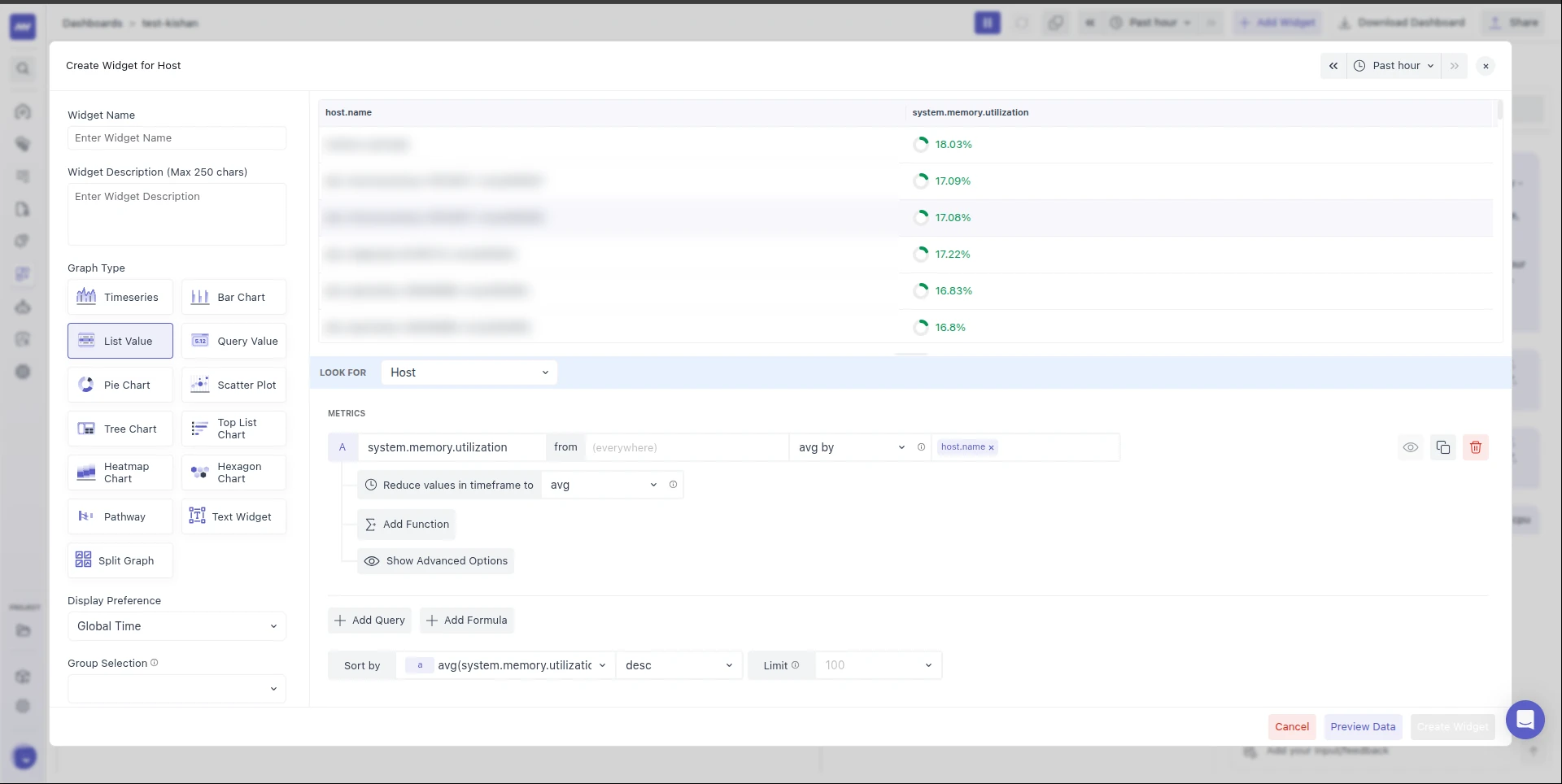This screenshot has height=784, width=1562.
Task: Remove the host.name group-by tag
Action: [991, 447]
